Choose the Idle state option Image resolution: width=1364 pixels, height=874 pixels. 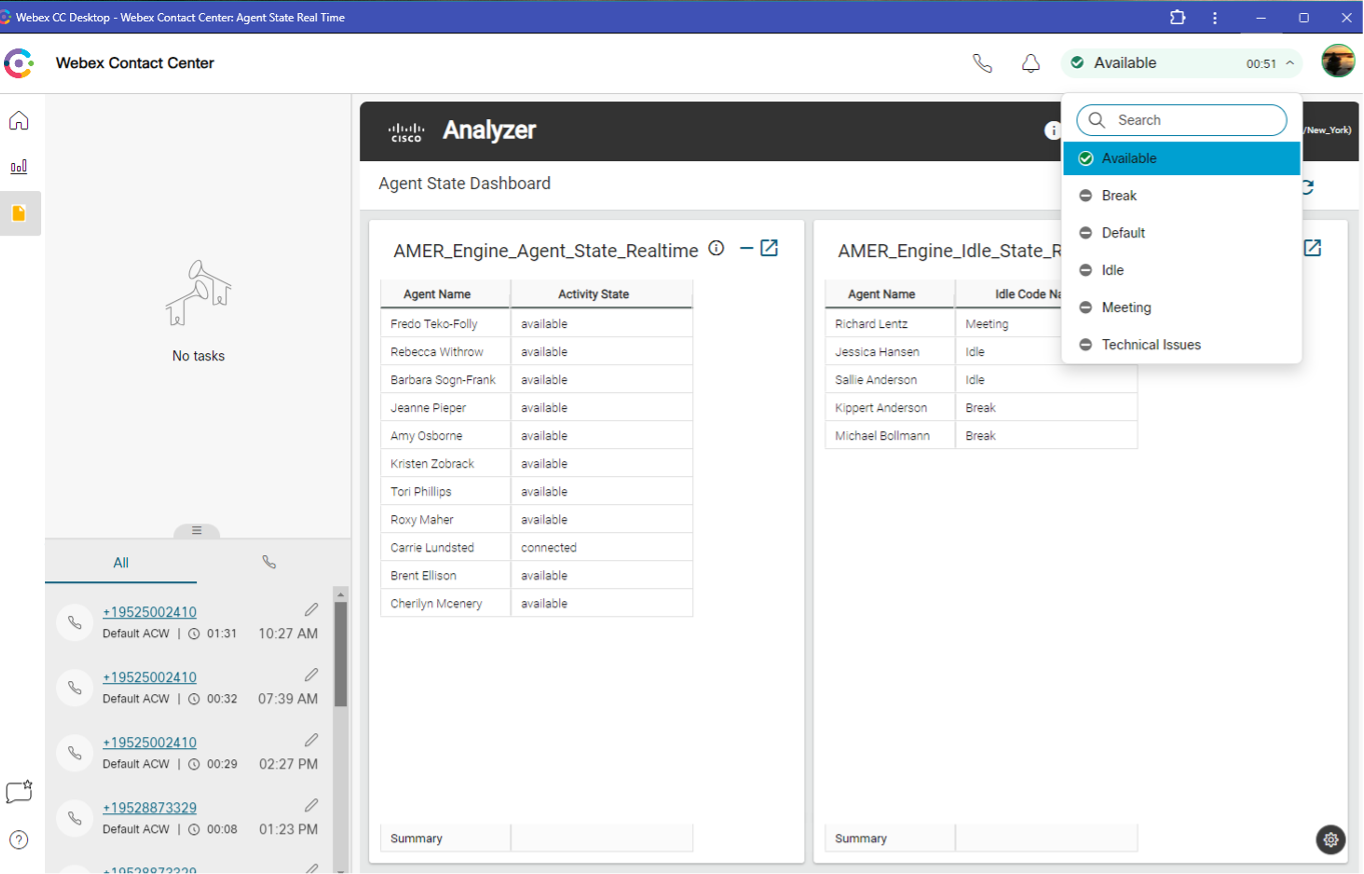pos(1181,270)
